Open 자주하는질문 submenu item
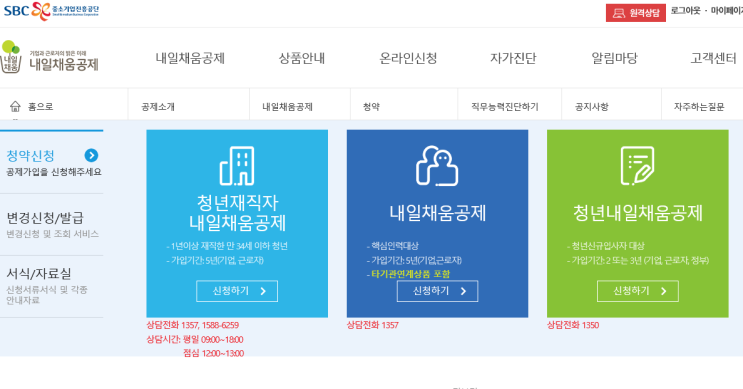 click(x=699, y=107)
